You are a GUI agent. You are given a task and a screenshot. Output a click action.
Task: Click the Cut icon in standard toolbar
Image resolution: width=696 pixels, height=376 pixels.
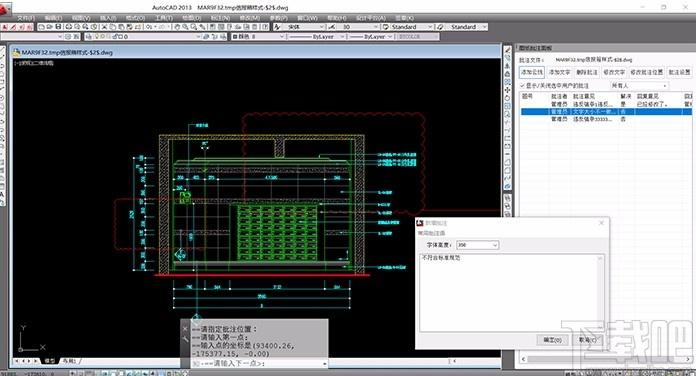pos(105,27)
